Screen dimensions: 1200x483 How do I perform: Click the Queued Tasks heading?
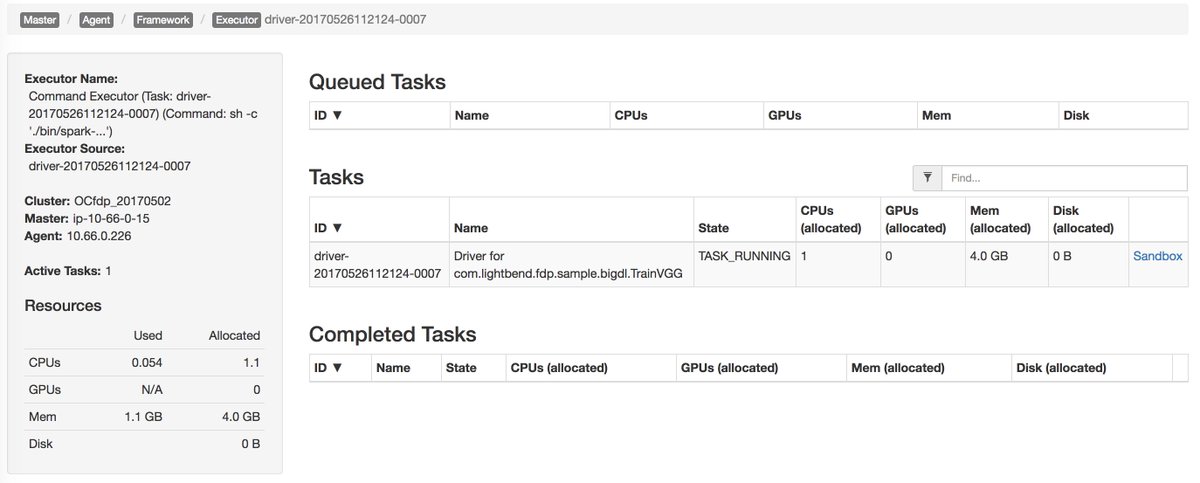pos(377,82)
